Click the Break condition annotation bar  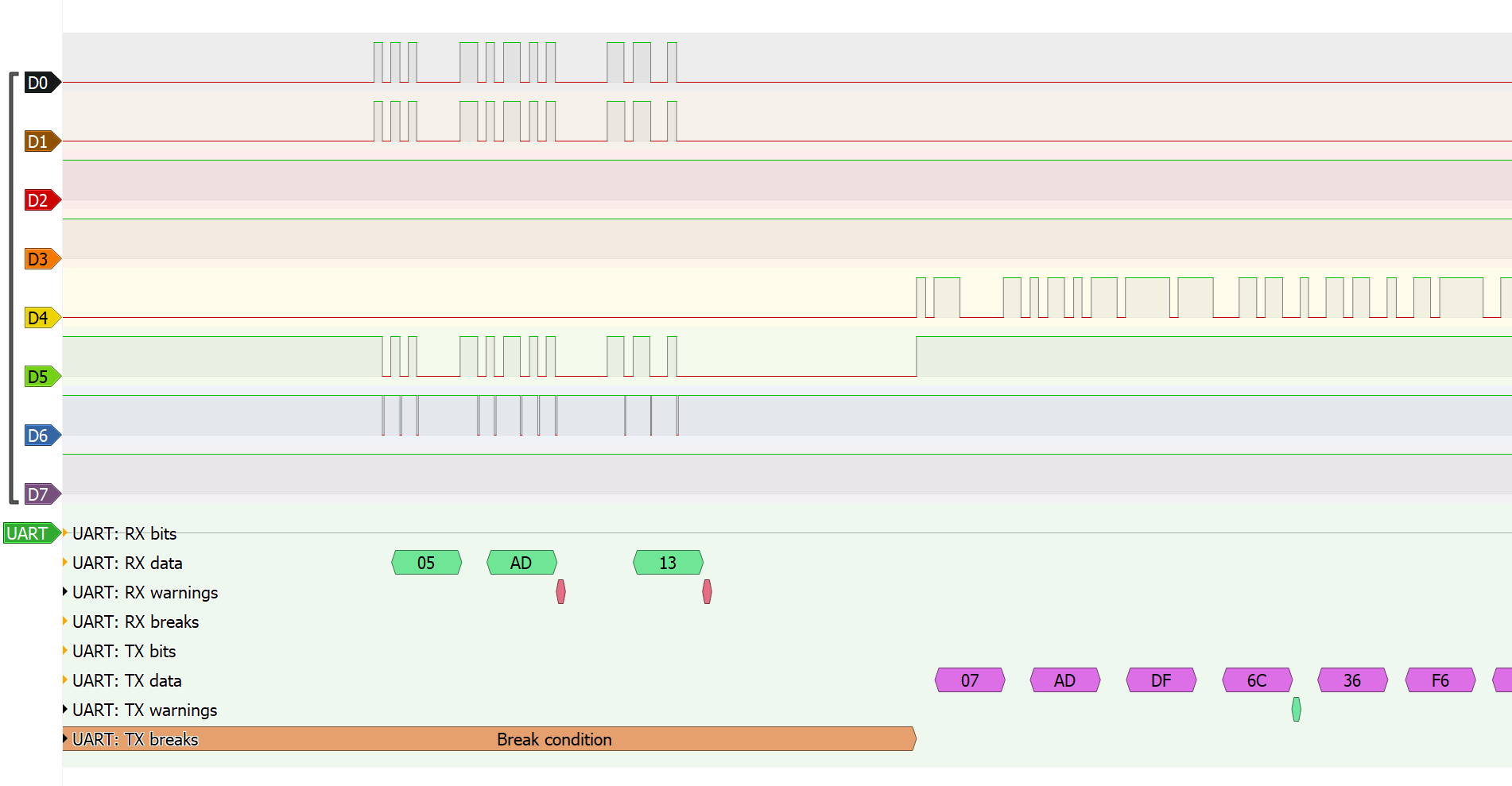[553, 739]
